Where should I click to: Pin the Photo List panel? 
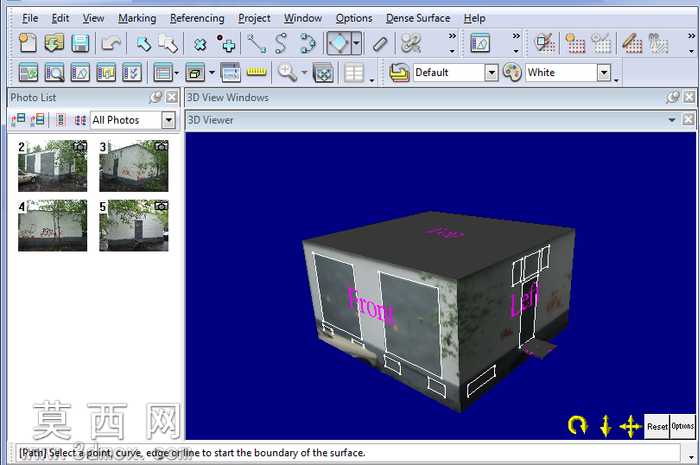point(156,97)
